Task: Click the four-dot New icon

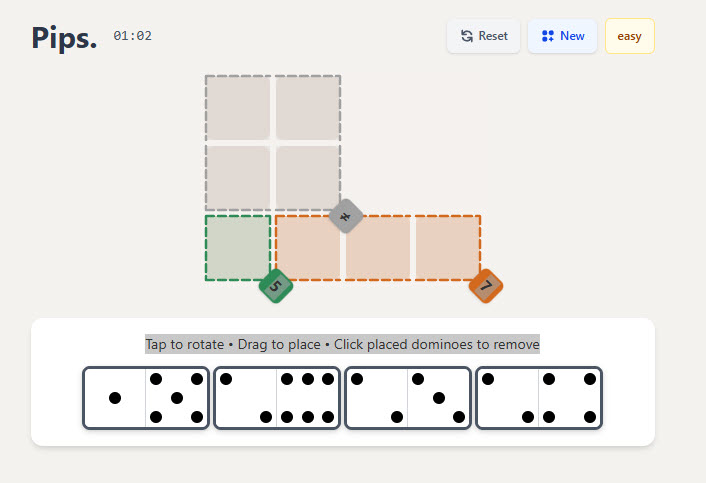Action: pyautogui.click(x=548, y=36)
